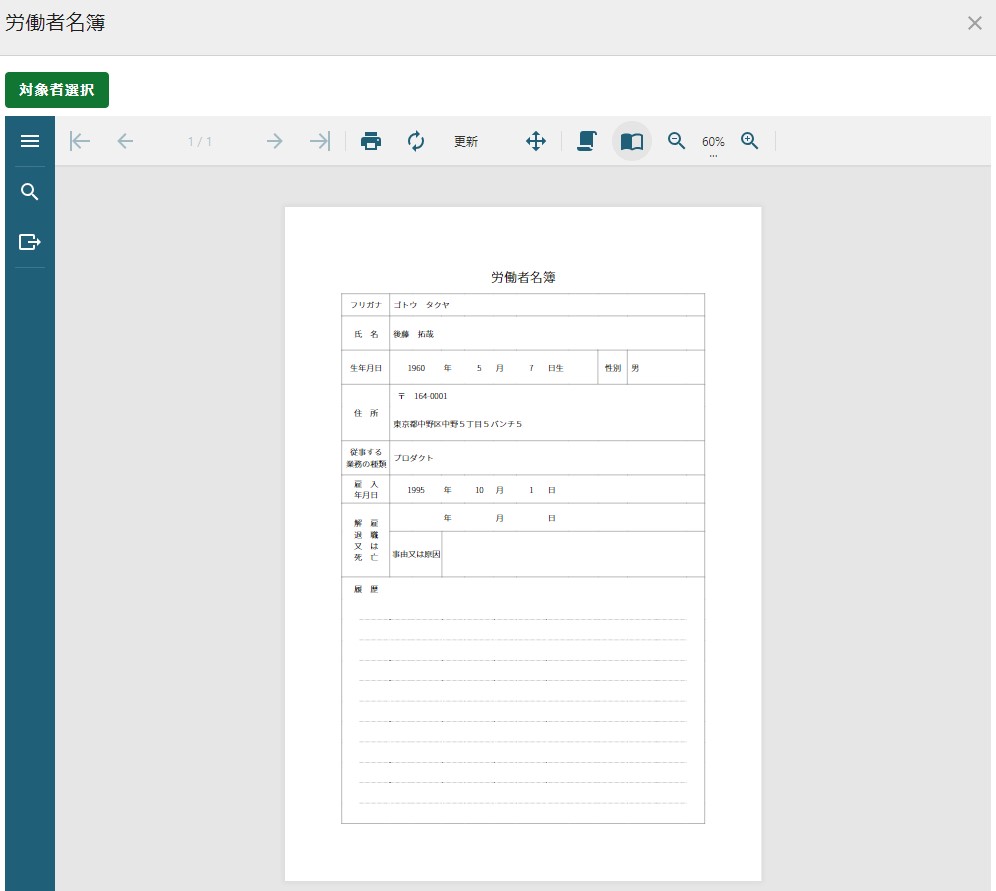This screenshot has height=891, width=996.
Task: Toggle the single page book view
Action: point(632,141)
